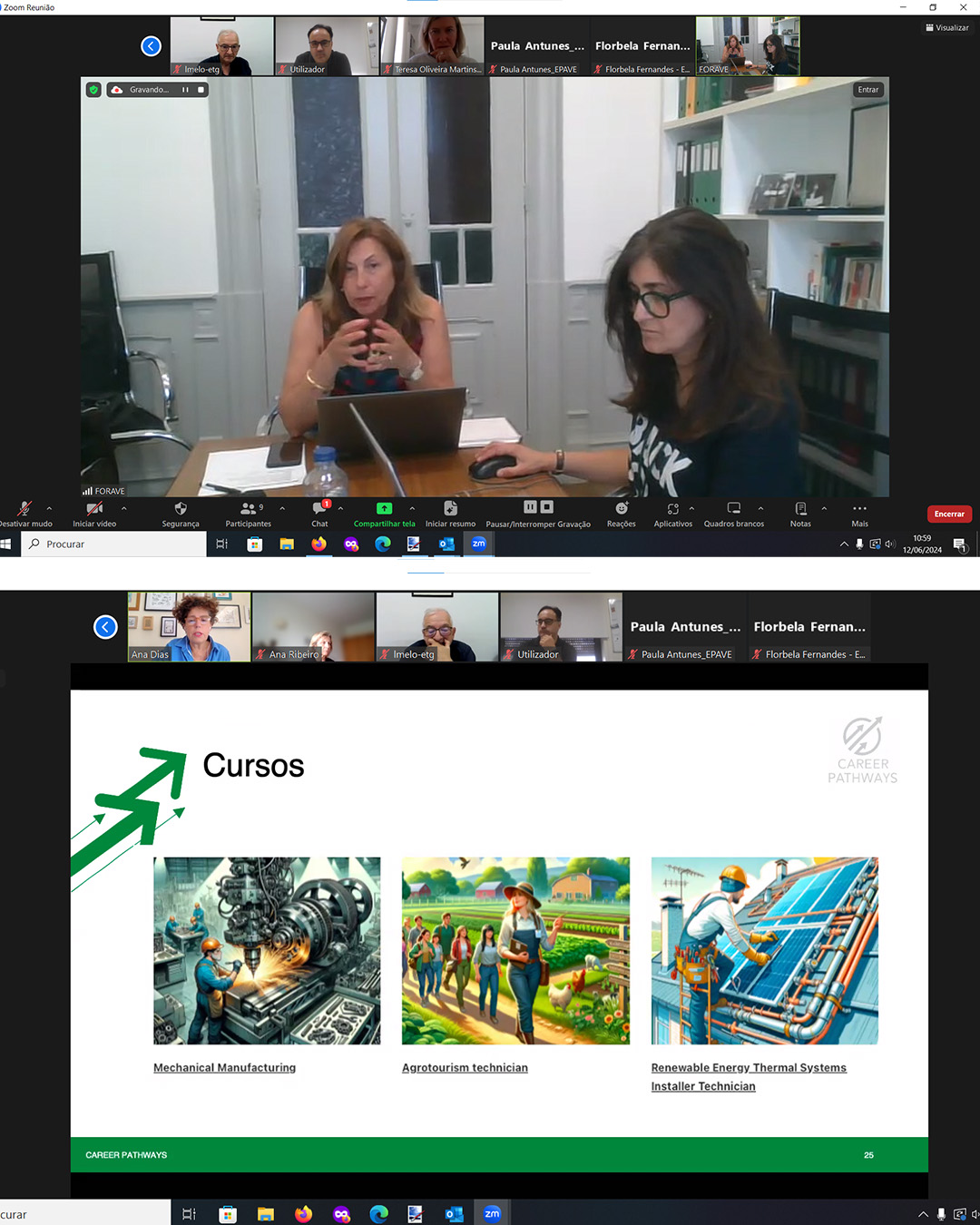This screenshot has width=980, height=1225.
Task: Open the Visualizar view menu
Action: coord(947,28)
